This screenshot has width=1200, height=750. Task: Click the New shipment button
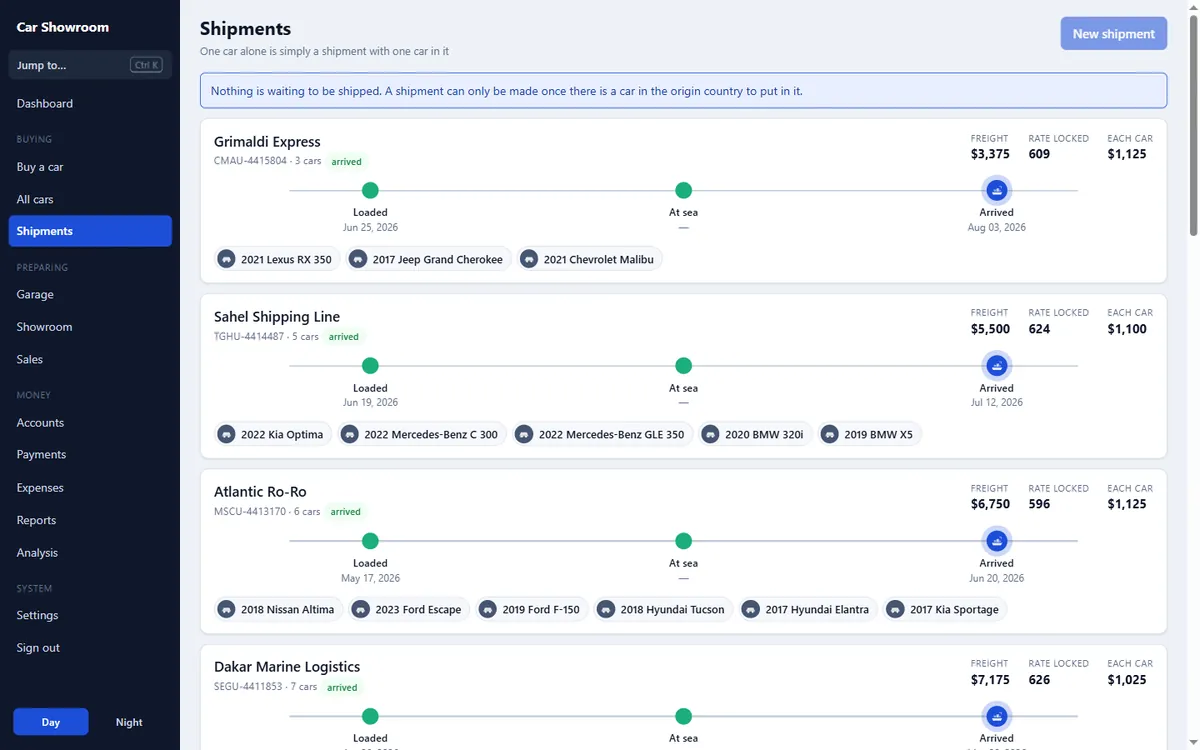tap(1114, 34)
